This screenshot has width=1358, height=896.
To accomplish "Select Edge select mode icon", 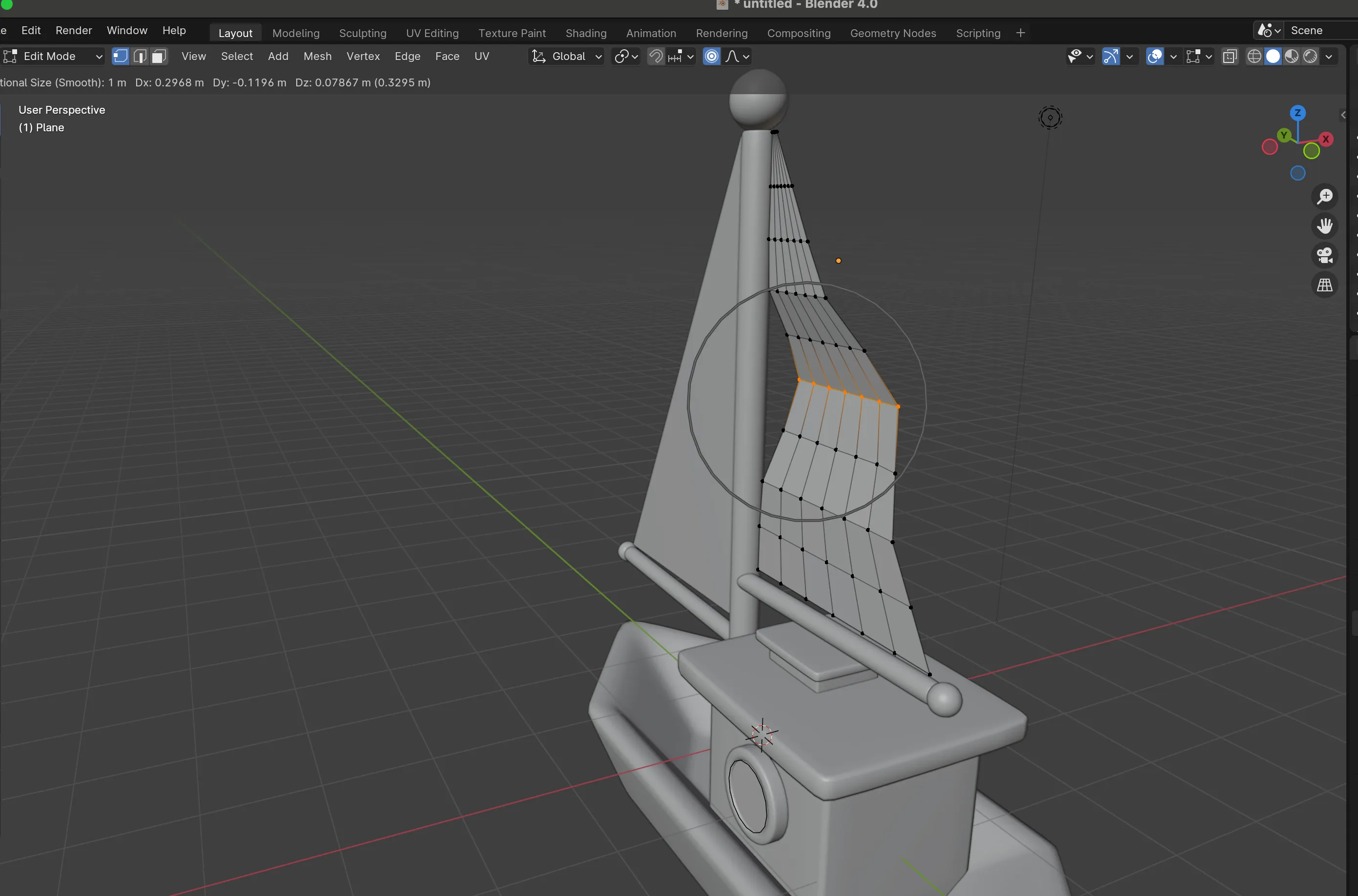I will coord(140,56).
